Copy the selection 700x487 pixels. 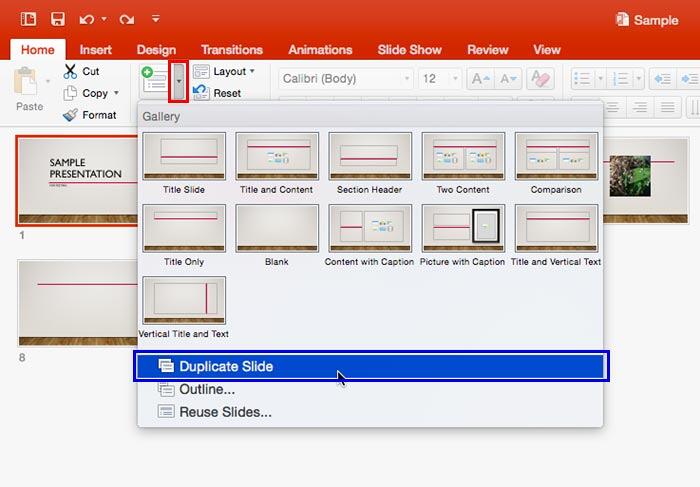(x=86, y=93)
